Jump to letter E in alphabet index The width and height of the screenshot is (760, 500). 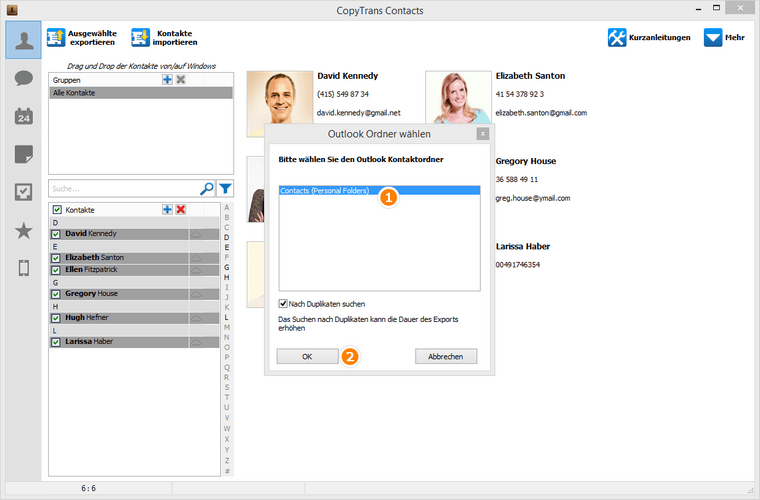point(226,247)
